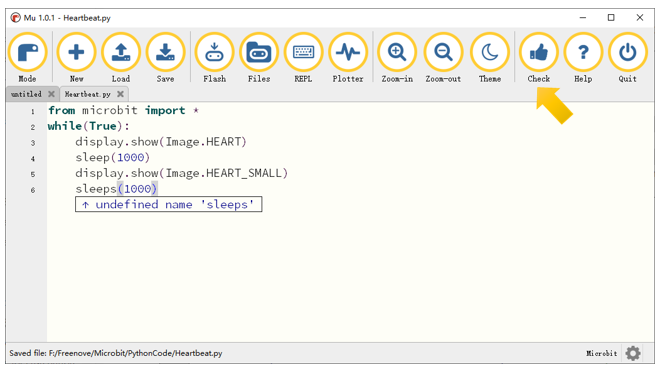Image resolution: width=662 pixels, height=369 pixels.
Task: Flash code to the micro:bit
Action: (x=214, y=52)
